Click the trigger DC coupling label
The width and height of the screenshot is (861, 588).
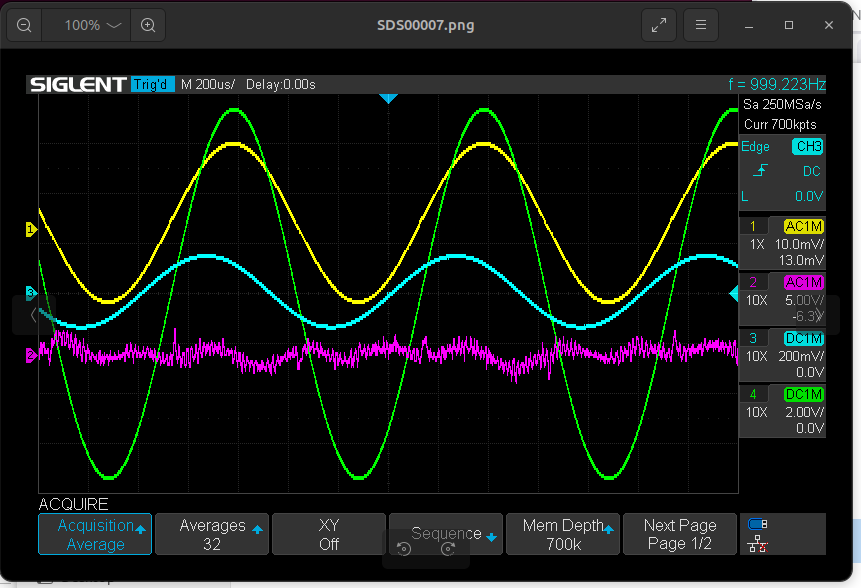(812, 171)
